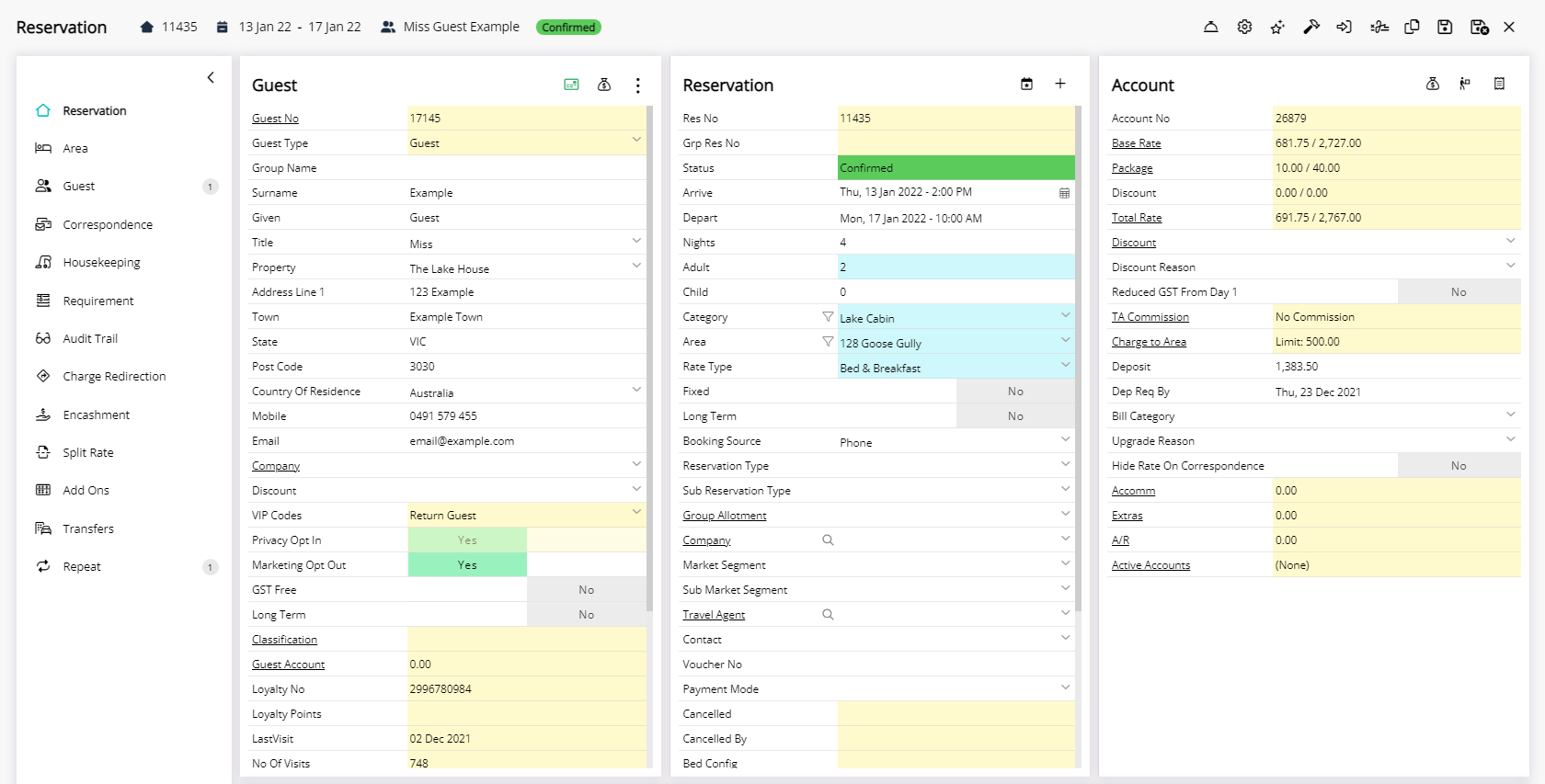Click the Mobile field showing 0491 579 455
The height and width of the screenshot is (784, 1545).
click(x=527, y=416)
